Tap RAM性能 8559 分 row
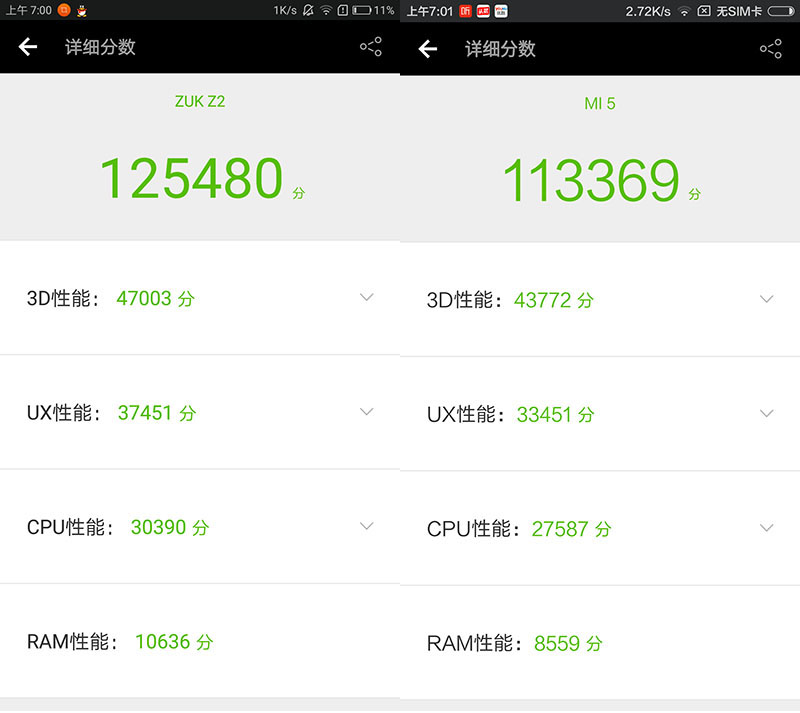The width and height of the screenshot is (800, 713). pos(600,644)
